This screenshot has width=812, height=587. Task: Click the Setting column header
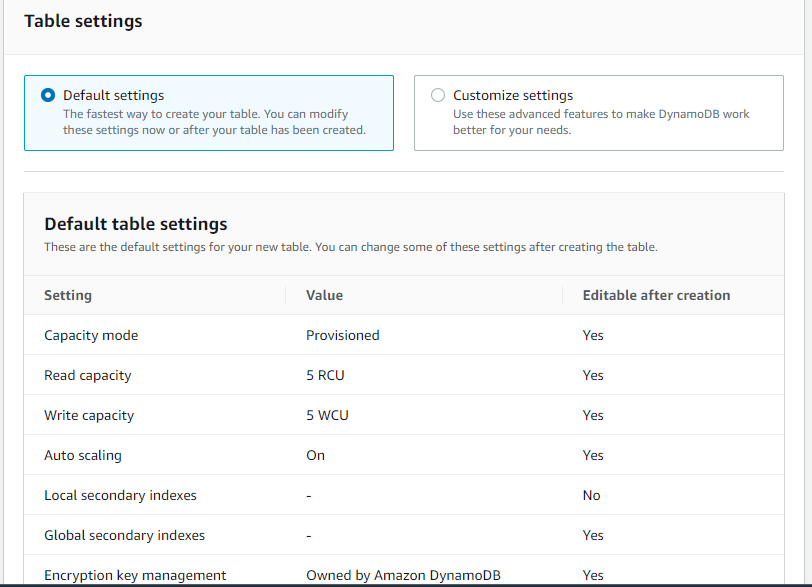pos(68,295)
